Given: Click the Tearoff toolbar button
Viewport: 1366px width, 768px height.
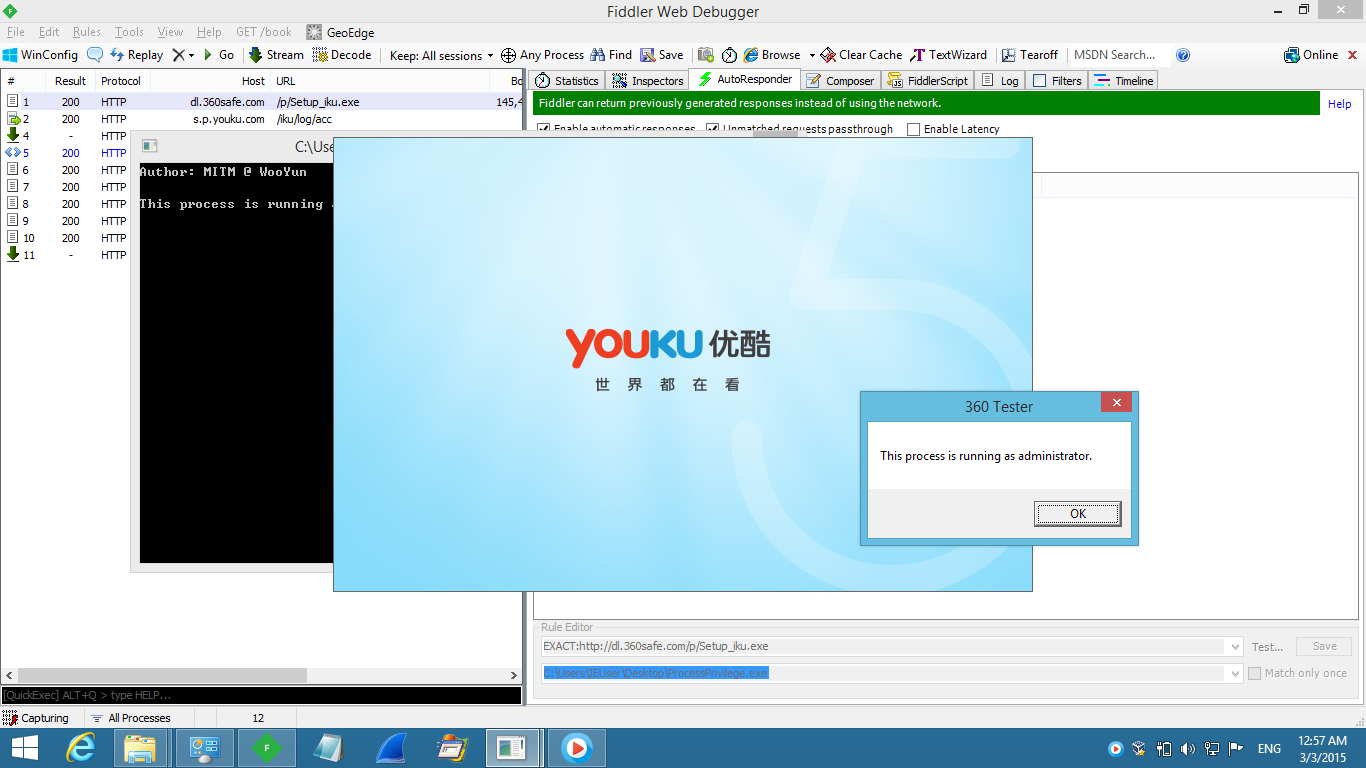Looking at the screenshot, I should tap(1030, 55).
